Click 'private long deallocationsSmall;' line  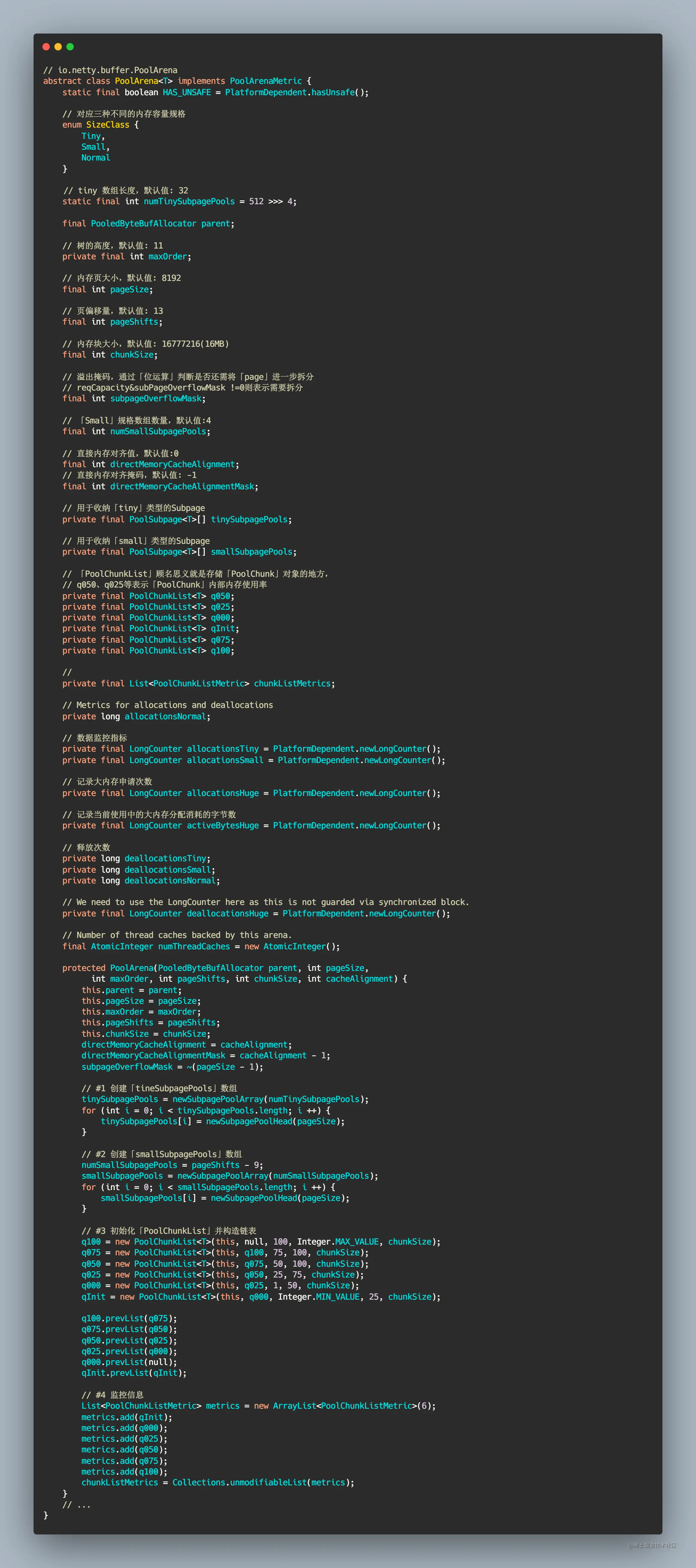click(x=139, y=870)
